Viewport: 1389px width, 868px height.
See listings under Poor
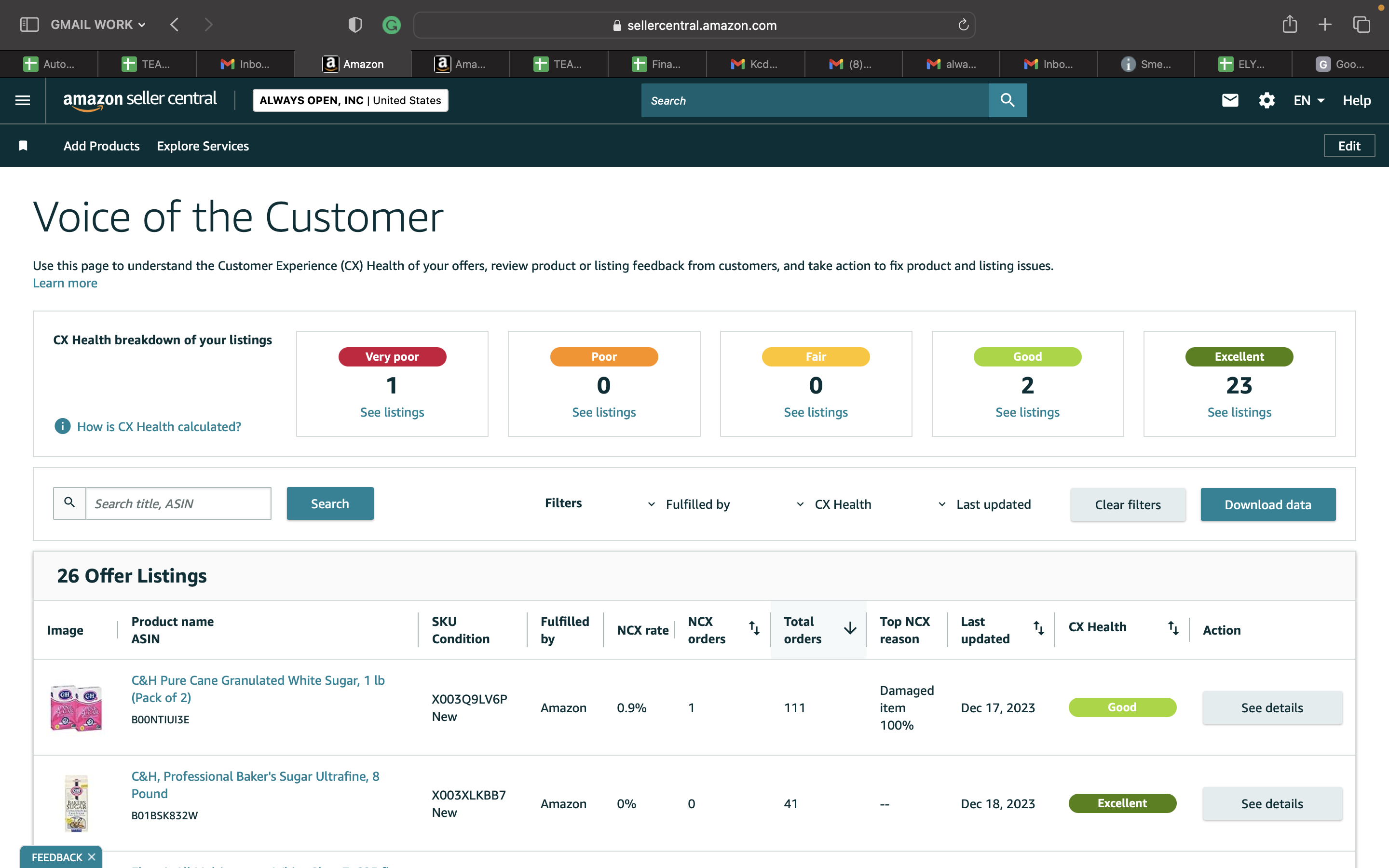coord(604,412)
